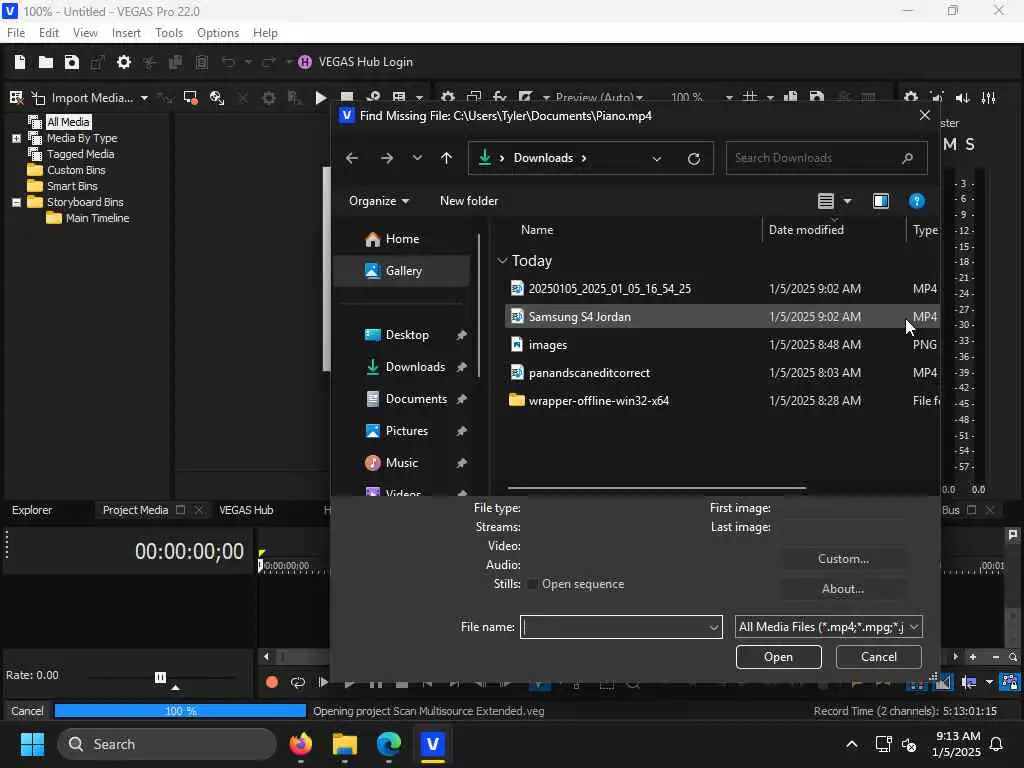This screenshot has width=1024, height=768.
Task: Open the view options dropdown arrow
Action: (848, 201)
